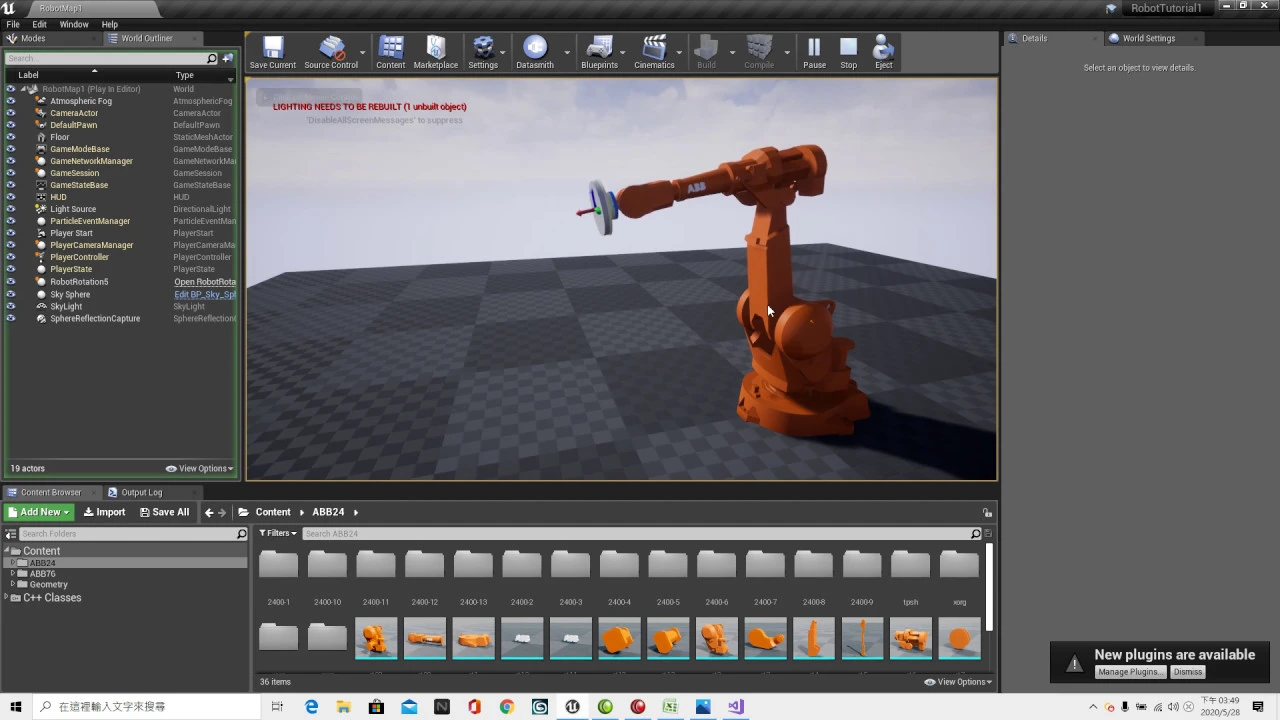The width and height of the screenshot is (1280, 720).
Task: Open RobotRotation5 blueprint link
Action: pyautogui.click(x=205, y=282)
